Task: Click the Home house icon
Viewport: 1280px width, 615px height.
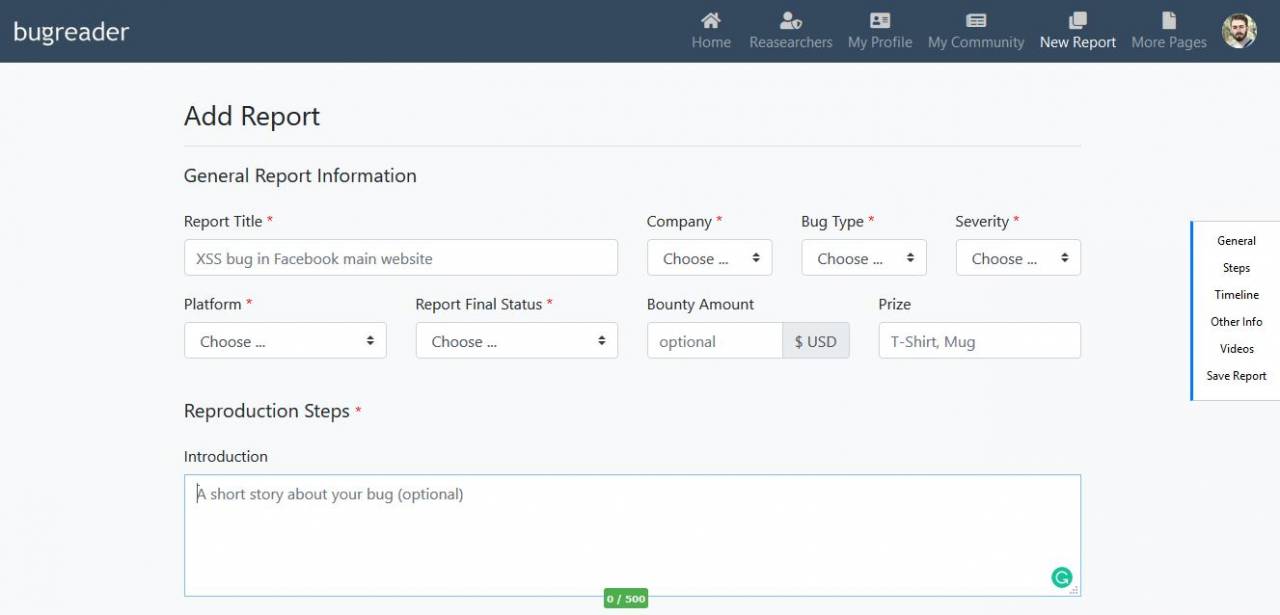Action: tap(710, 20)
